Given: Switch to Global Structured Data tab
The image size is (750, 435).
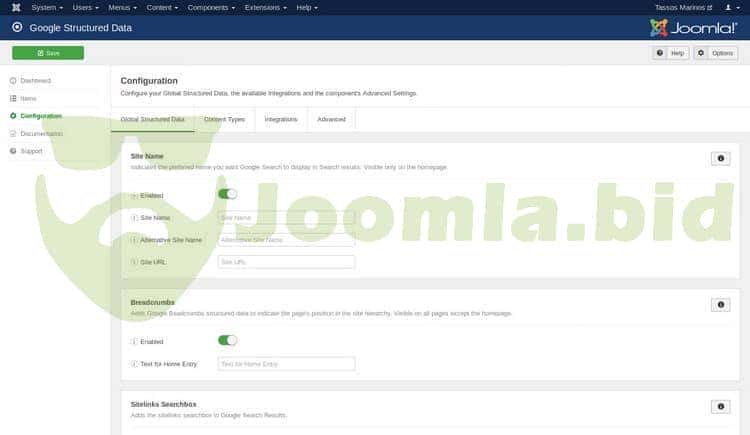Looking at the screenshot, I should click(153, 119).
